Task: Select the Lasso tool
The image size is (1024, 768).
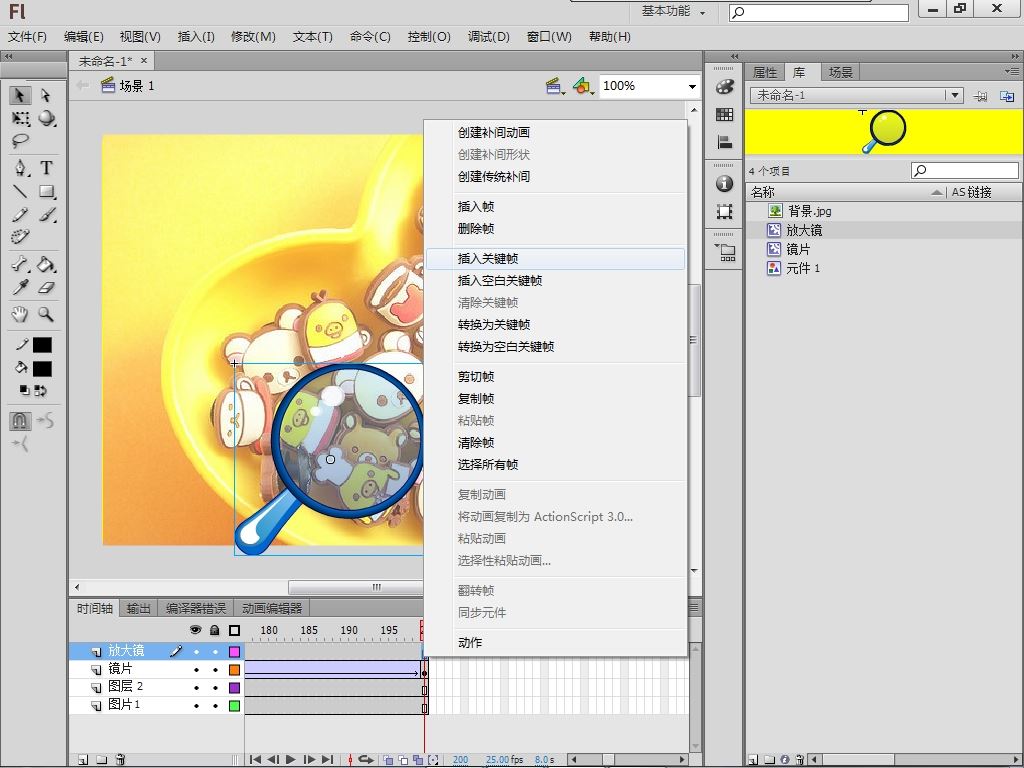Action: (x=20, y=140)
